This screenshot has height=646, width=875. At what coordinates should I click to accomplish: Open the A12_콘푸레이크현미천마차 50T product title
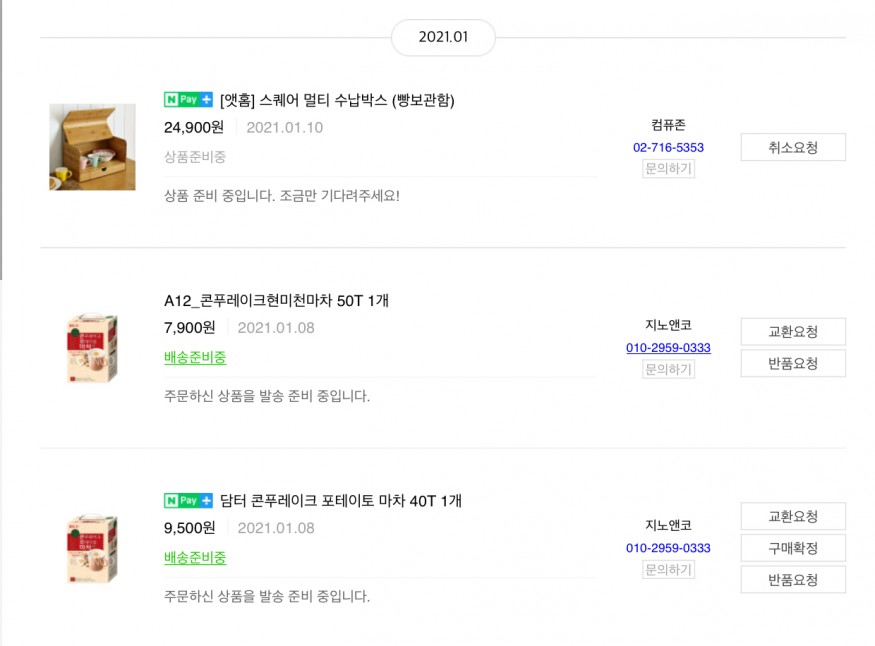pos(276,300)
